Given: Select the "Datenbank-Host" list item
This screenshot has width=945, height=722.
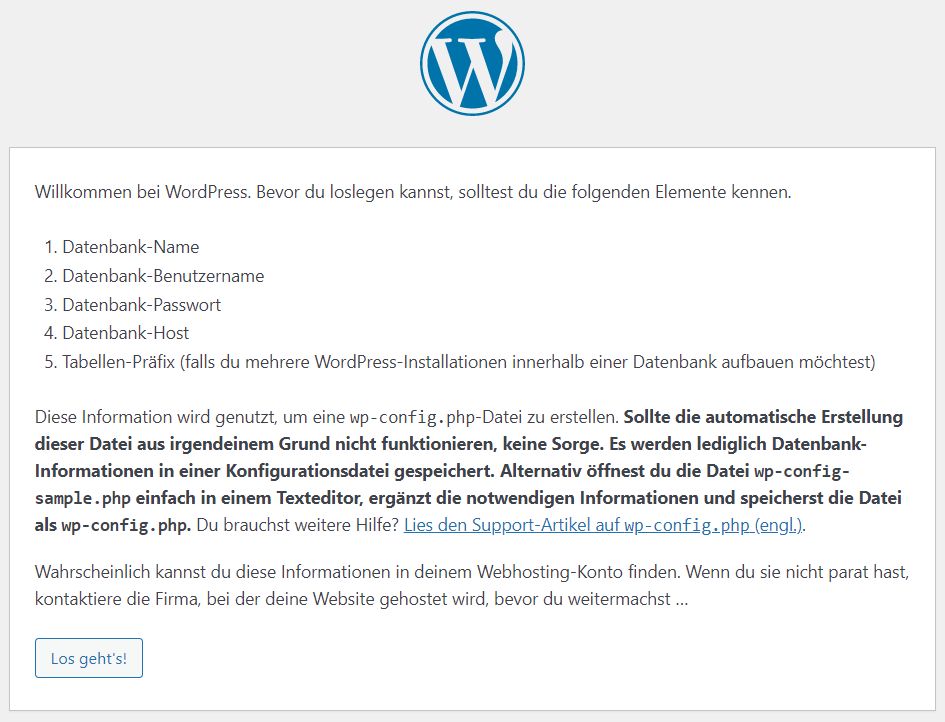Looking at the screenshot, I should (125, 333).
